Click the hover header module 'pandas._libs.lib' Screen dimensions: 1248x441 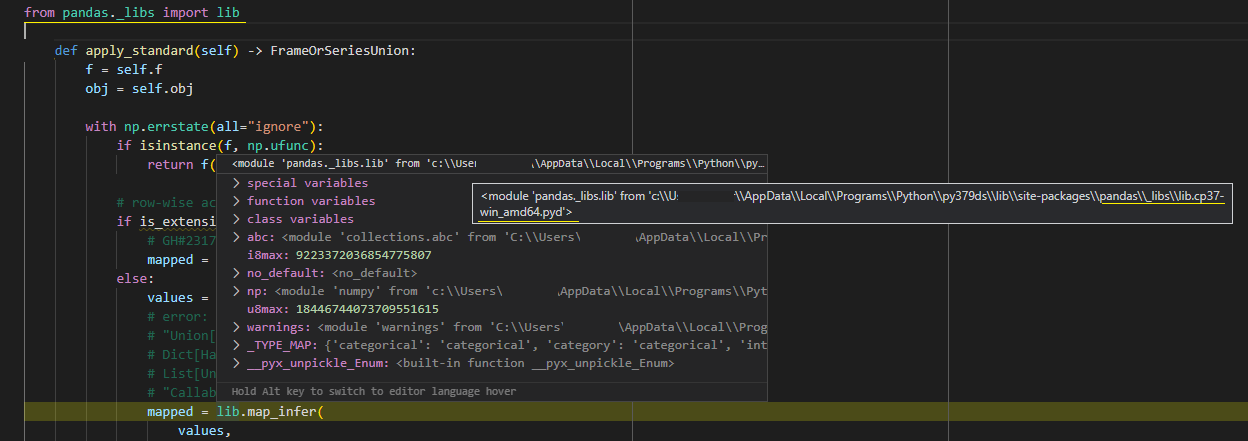(x=499, y=164)
